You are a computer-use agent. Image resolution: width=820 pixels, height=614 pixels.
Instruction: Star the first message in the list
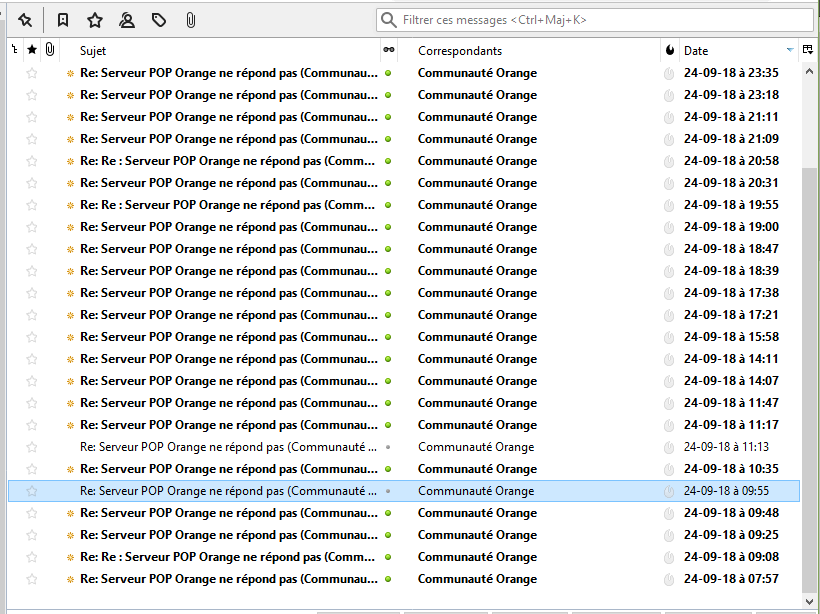31,73
